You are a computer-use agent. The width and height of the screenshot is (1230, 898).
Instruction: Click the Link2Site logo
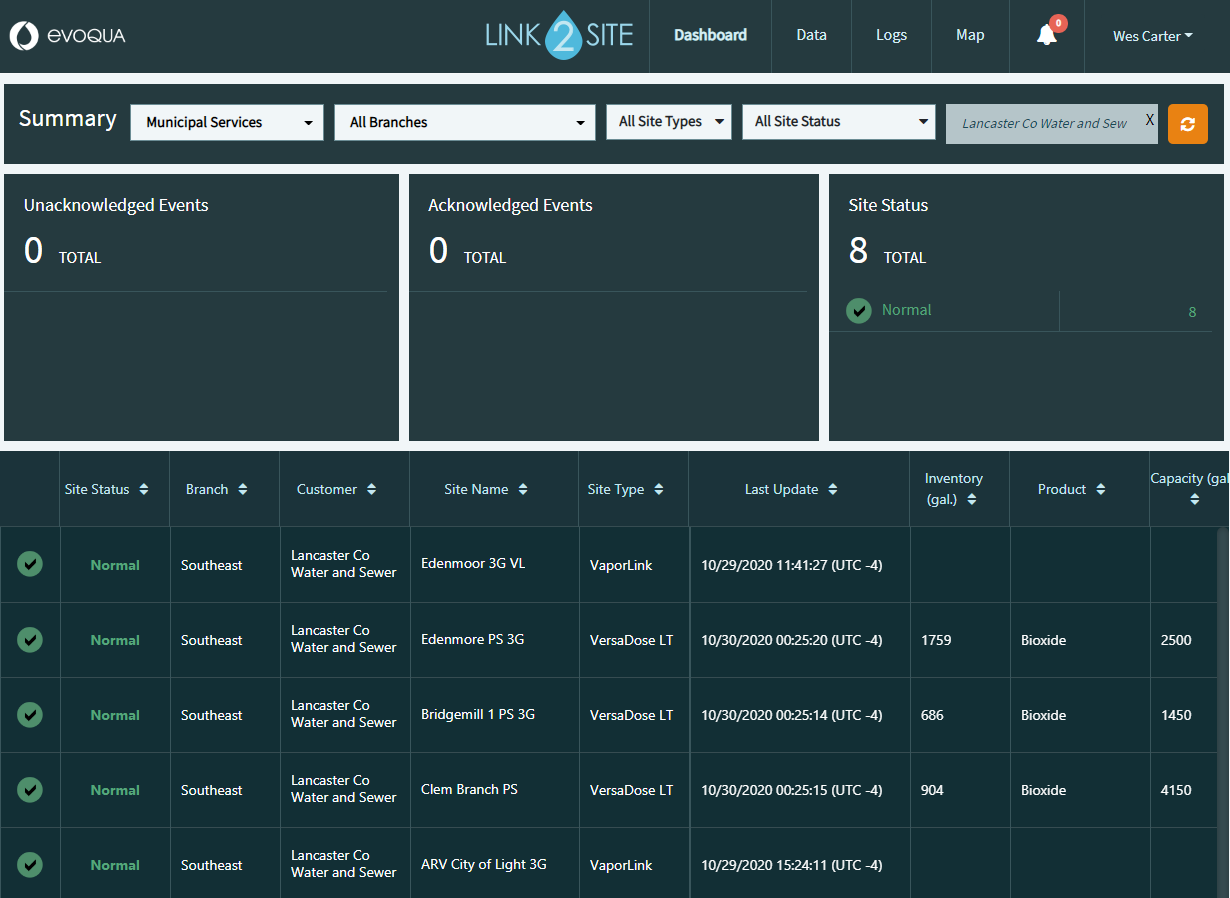(559, 36)
